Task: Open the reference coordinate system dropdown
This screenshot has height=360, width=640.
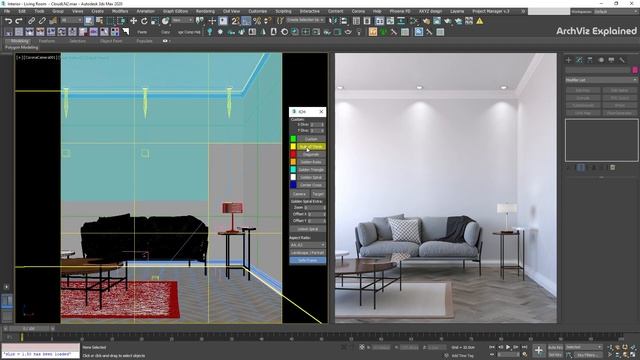Action: pos(182,20)
